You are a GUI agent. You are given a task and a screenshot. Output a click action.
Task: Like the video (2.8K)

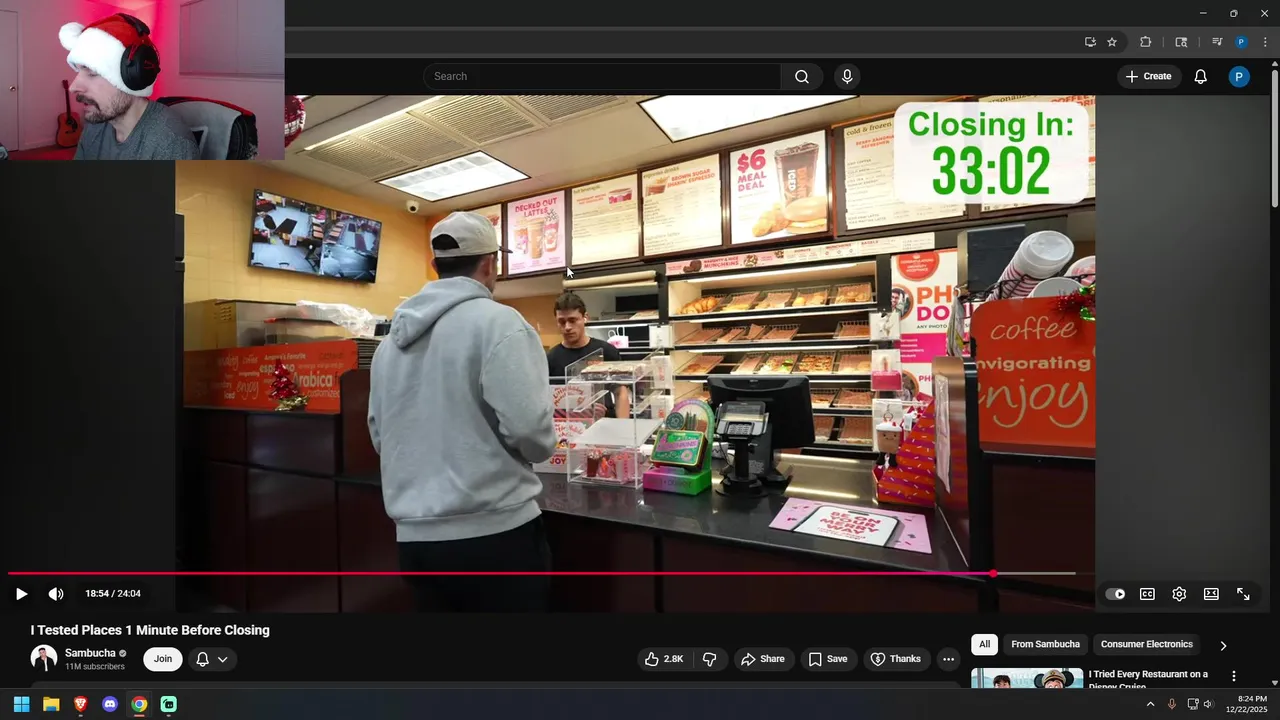click(x=664, y=659)
